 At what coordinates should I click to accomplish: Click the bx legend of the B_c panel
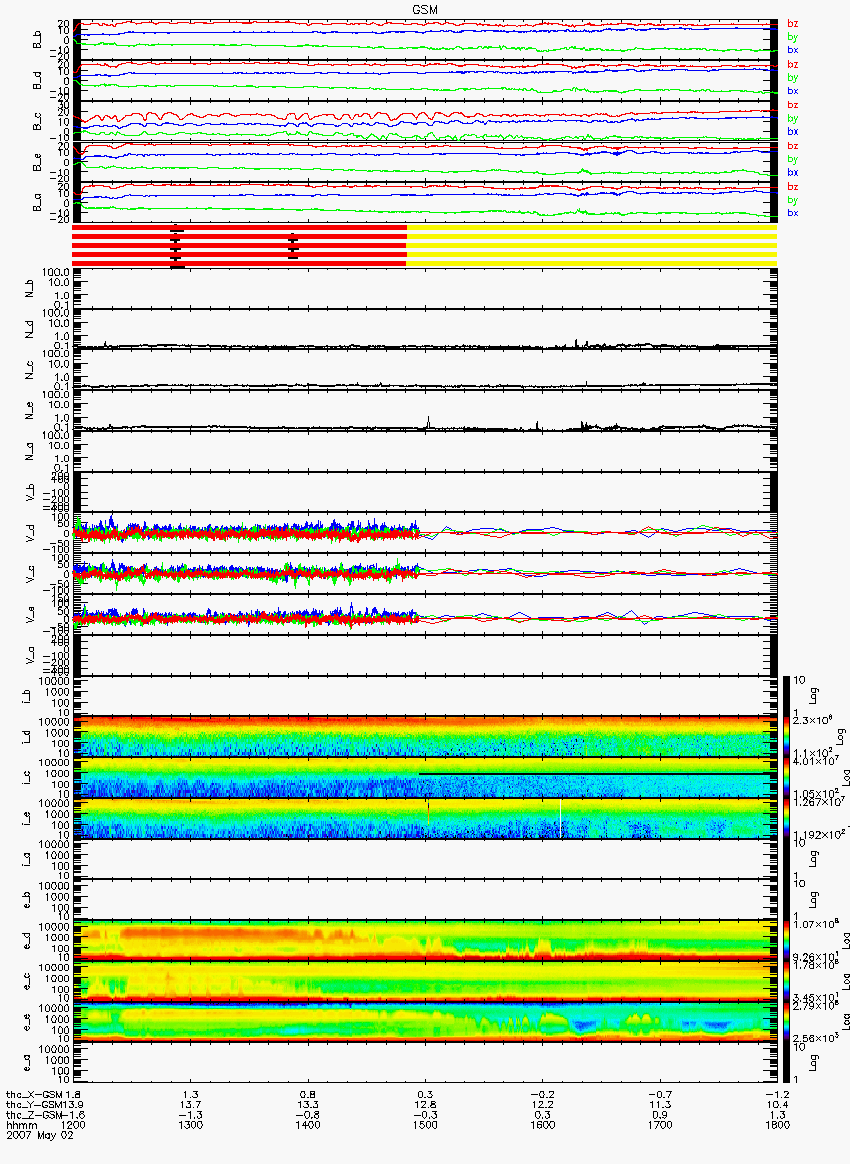[x=792, y=131]
